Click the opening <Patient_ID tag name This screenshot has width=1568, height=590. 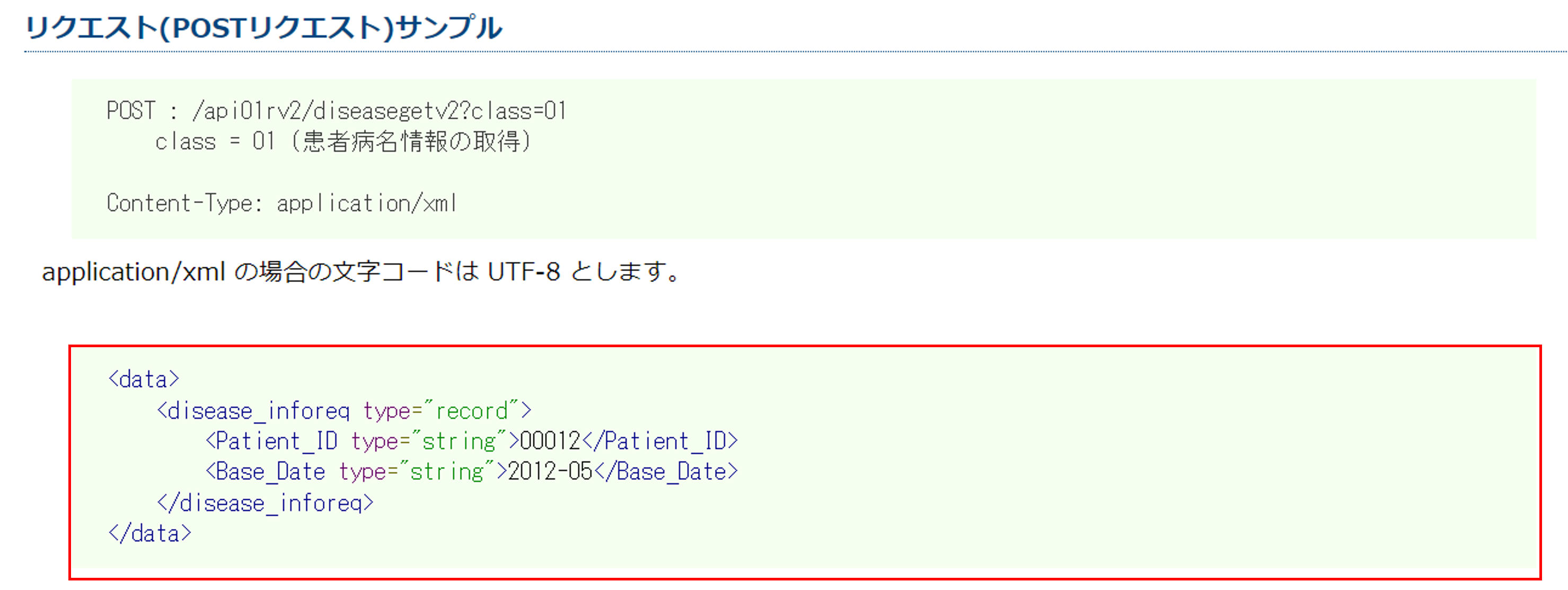[271, 441]
